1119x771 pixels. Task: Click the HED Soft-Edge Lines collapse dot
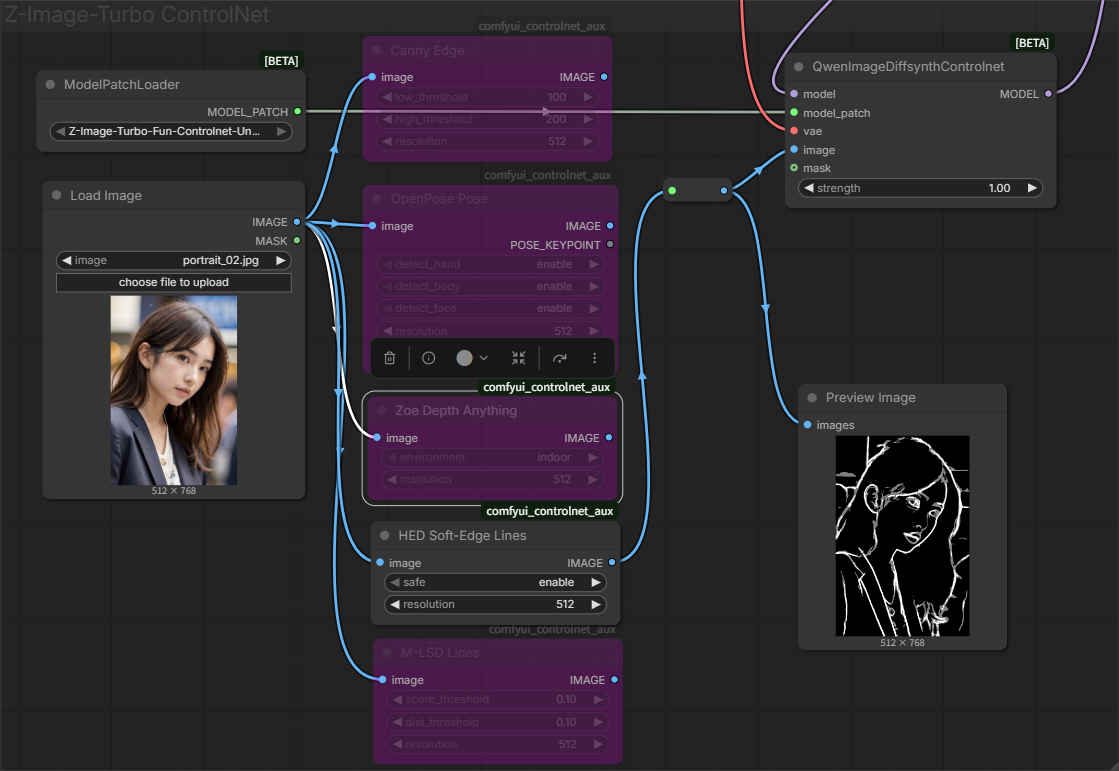point(384,536)
